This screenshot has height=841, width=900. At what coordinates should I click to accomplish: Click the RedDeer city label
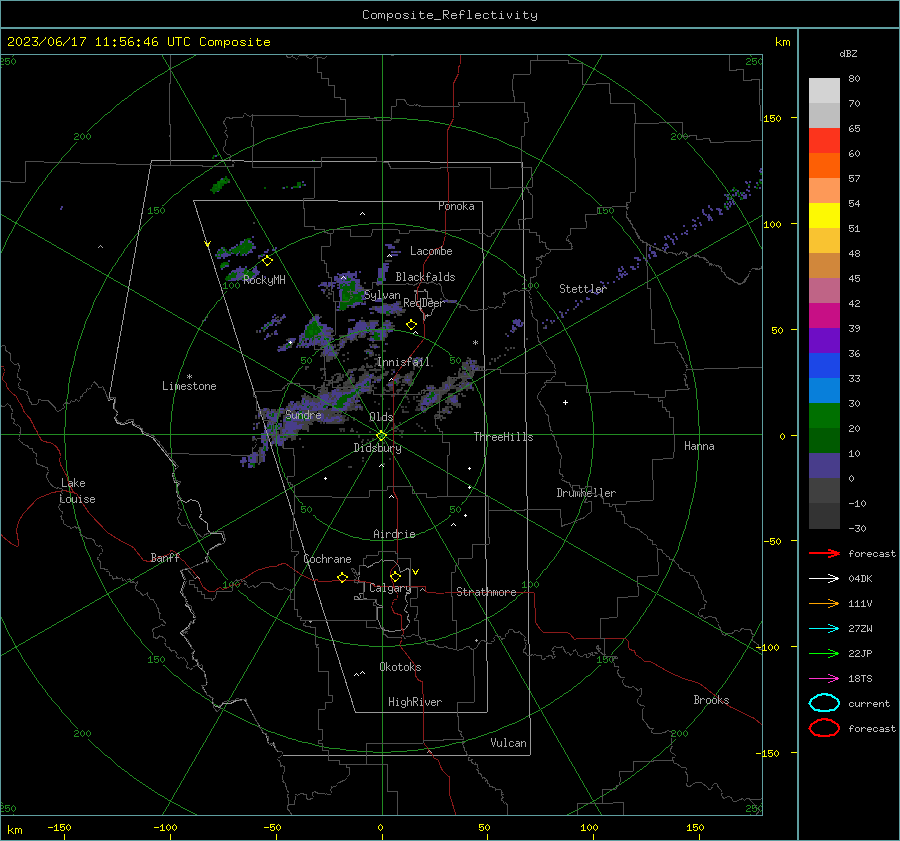(424, 303)
